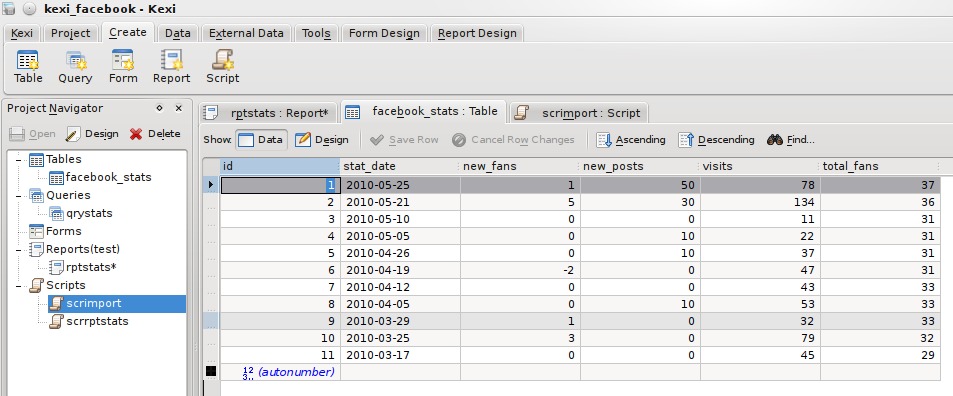Delete the selected navigator object
The image size is (953, 396).
point(155,134)
